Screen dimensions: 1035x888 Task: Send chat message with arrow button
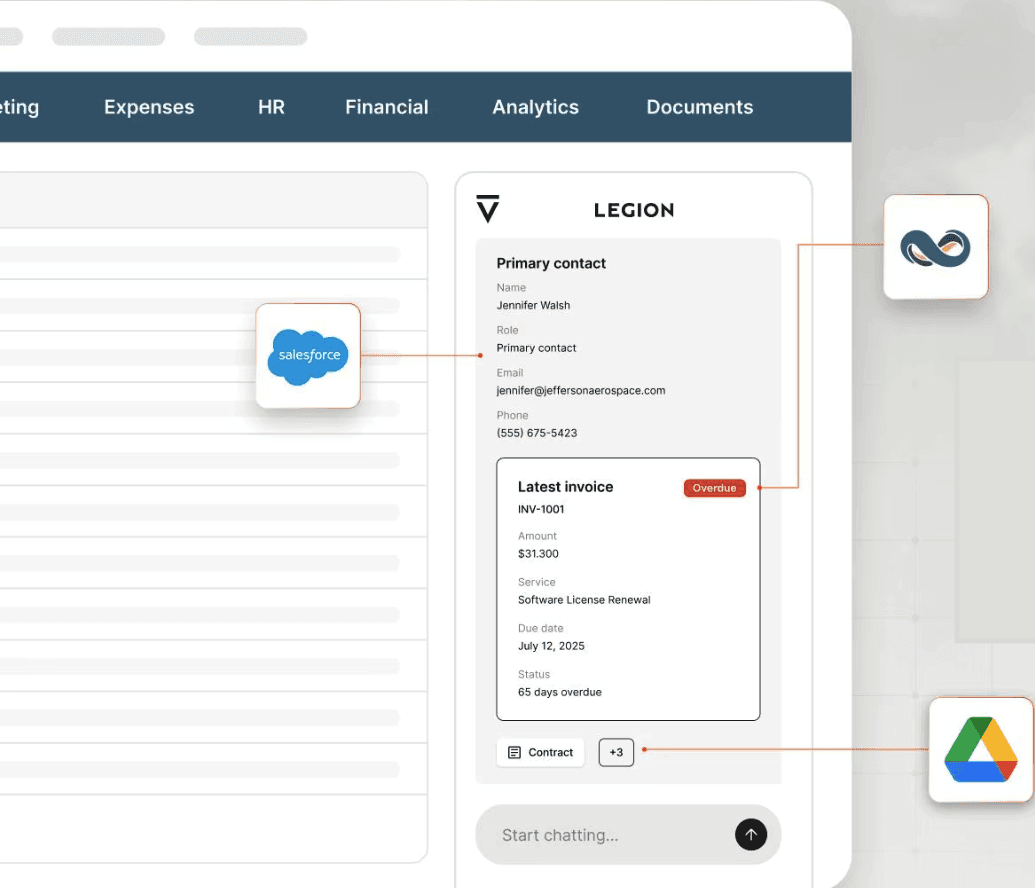[x=751, y=835]
